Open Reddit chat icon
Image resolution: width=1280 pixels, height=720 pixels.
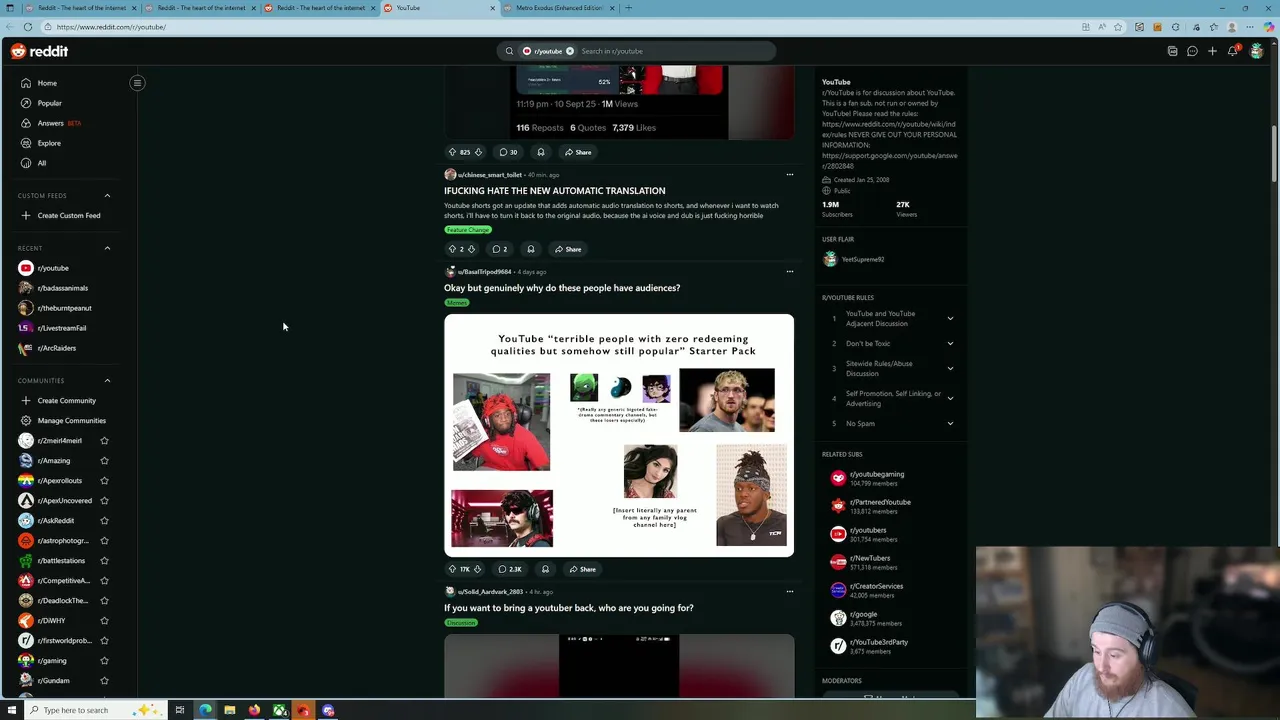[x=1192, y=51]
